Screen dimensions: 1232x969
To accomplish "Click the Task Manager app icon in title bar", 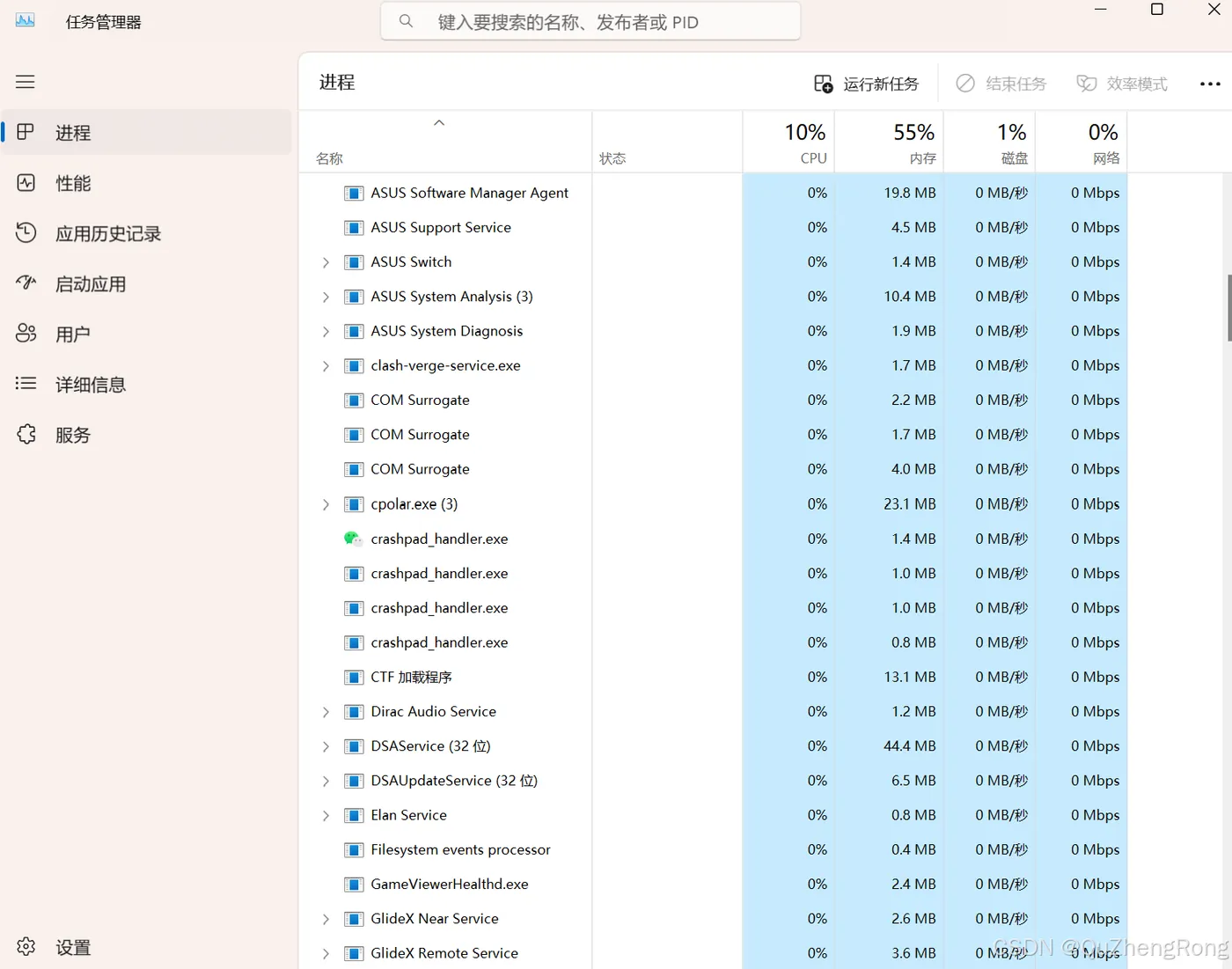I will (x=26, y=21).
